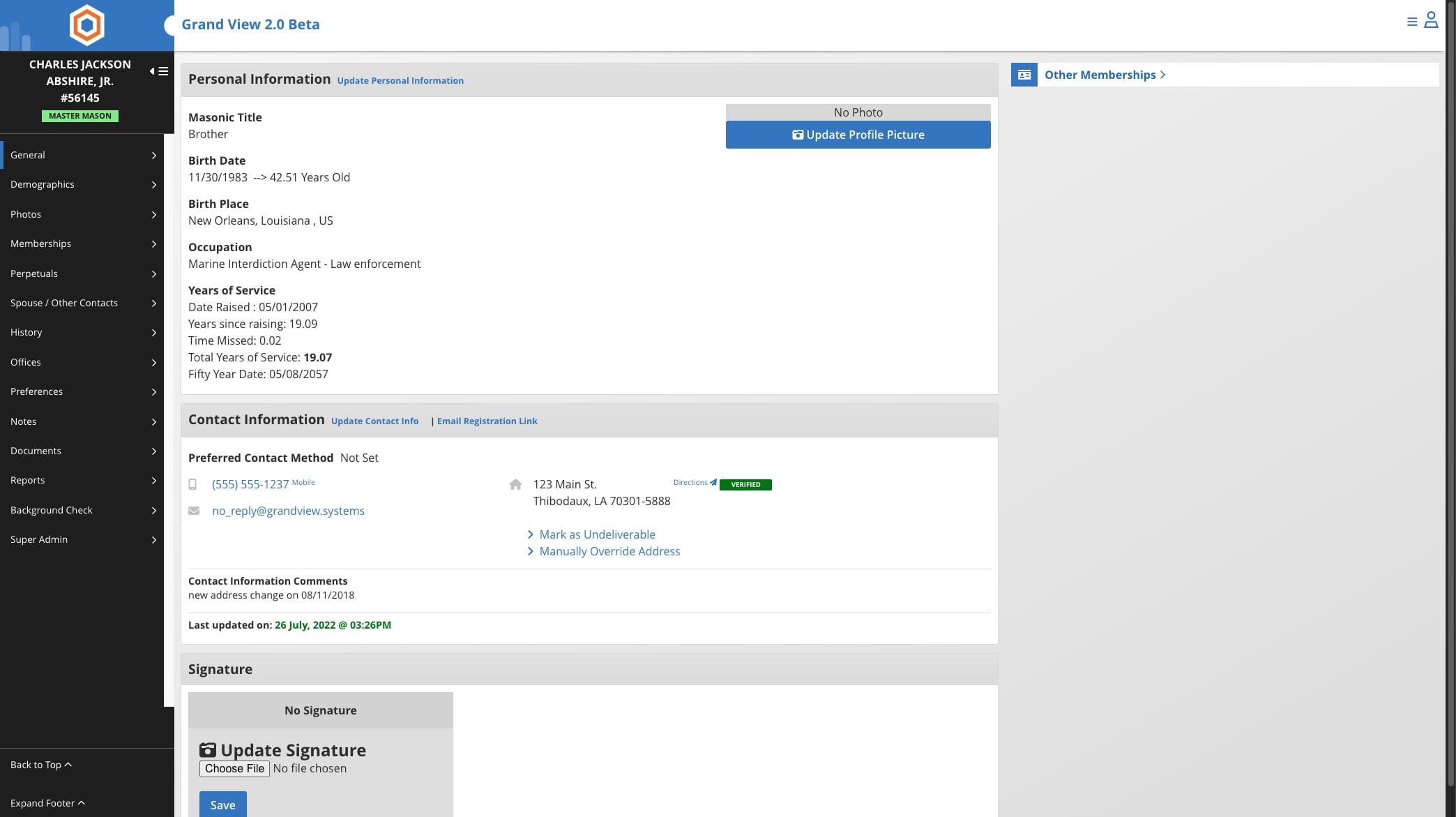The width and height of the screenshot is (1456, 817).
Task: Click Expand Footer in the sidebar
Action: point(47,803)
